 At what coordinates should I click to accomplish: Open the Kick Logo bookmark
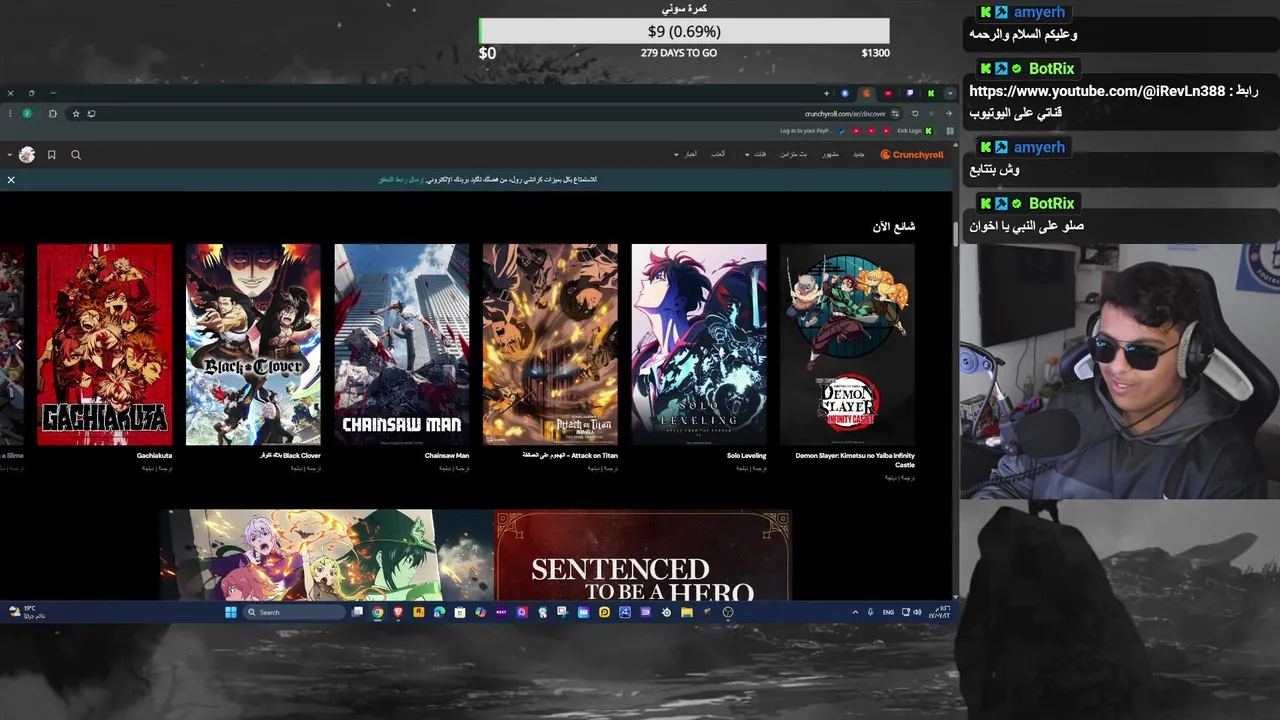(x=915, y=131)
